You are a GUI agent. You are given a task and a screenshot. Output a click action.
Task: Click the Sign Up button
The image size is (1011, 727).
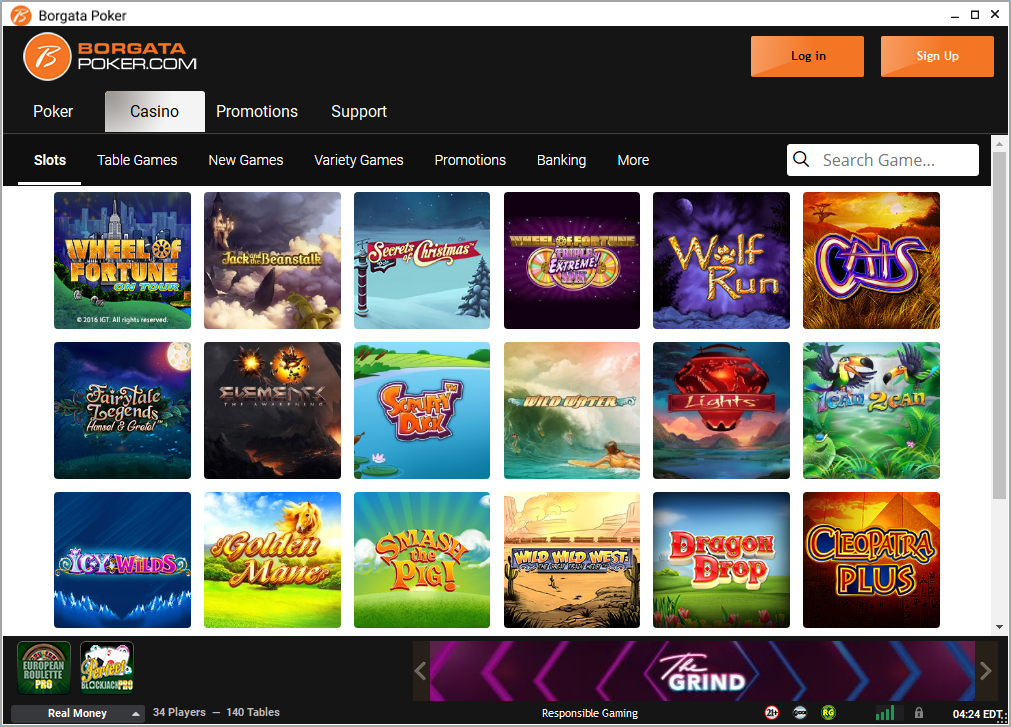click(x=937, y=56)
